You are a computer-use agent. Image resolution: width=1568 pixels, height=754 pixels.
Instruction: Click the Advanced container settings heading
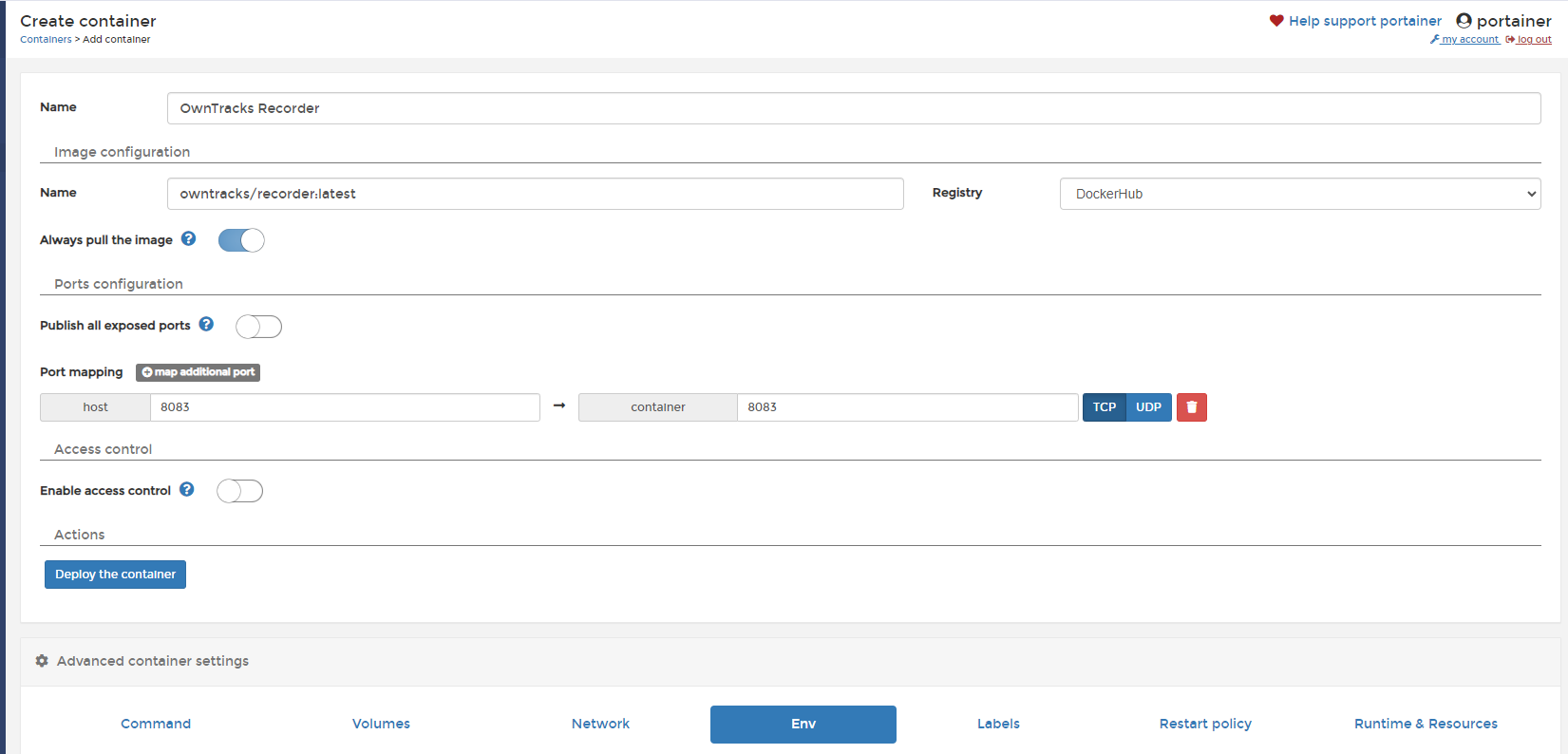(x=153, y=661)
